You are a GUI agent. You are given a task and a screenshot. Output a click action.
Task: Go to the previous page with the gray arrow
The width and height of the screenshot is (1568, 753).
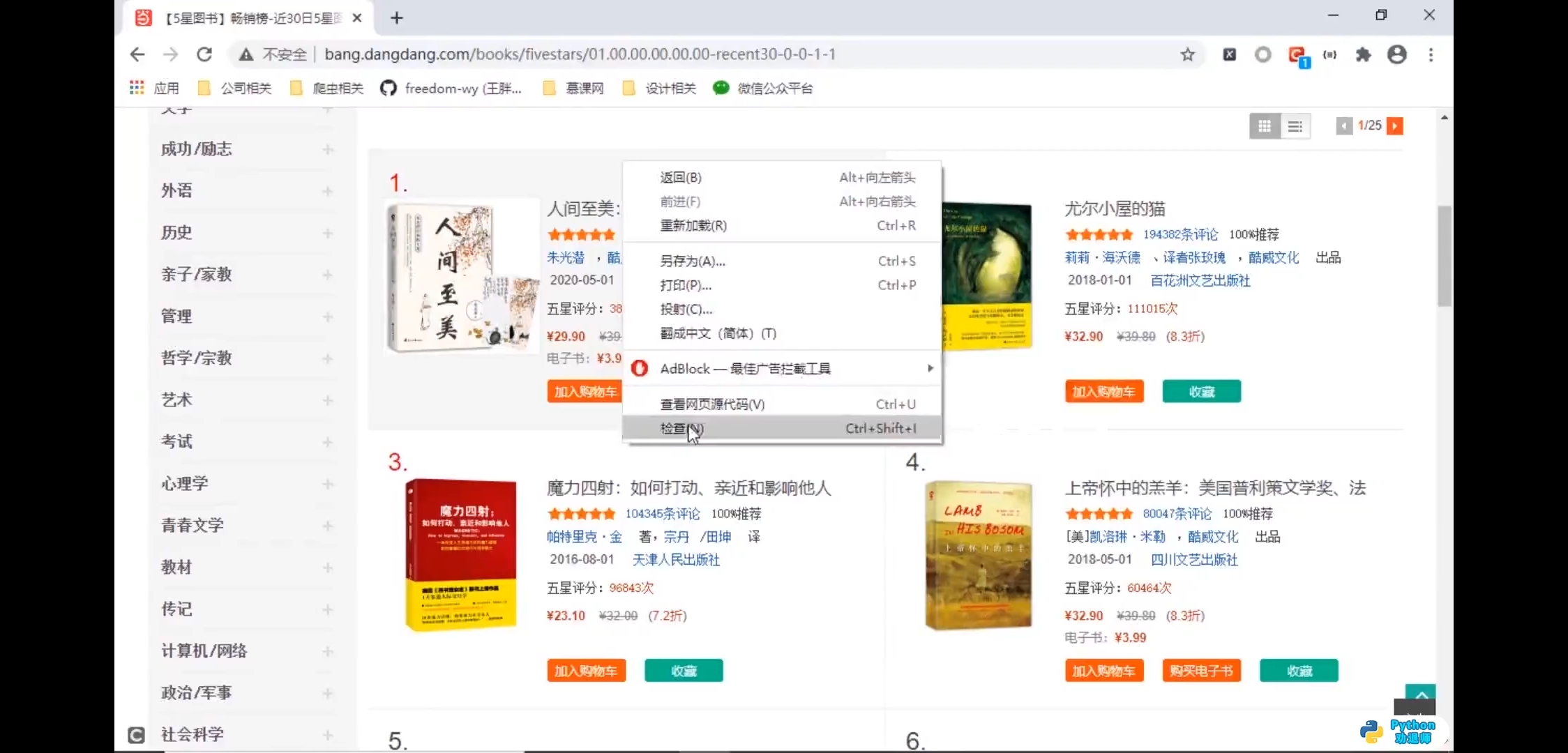[1344, 126]
